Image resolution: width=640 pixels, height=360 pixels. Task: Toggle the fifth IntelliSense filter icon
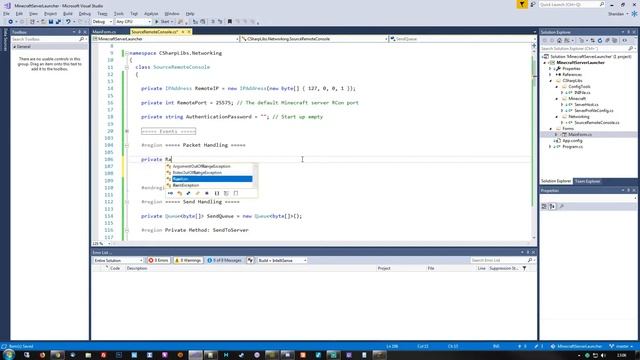coord(207,193)
